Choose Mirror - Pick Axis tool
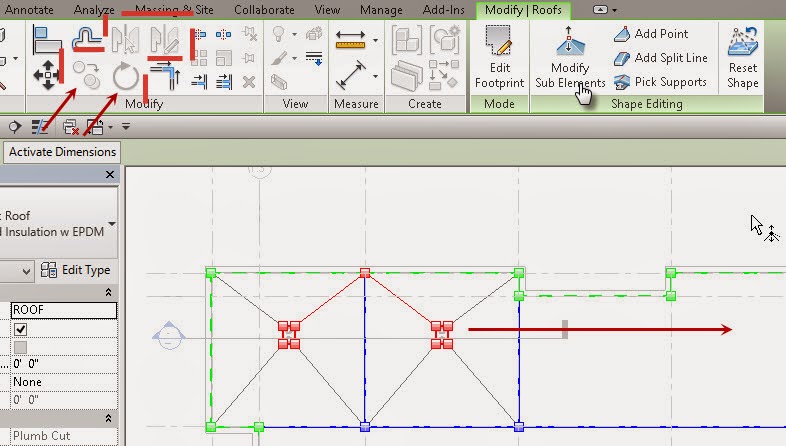The height and width of the screenshot is (446, 786). tap(125, 40)
